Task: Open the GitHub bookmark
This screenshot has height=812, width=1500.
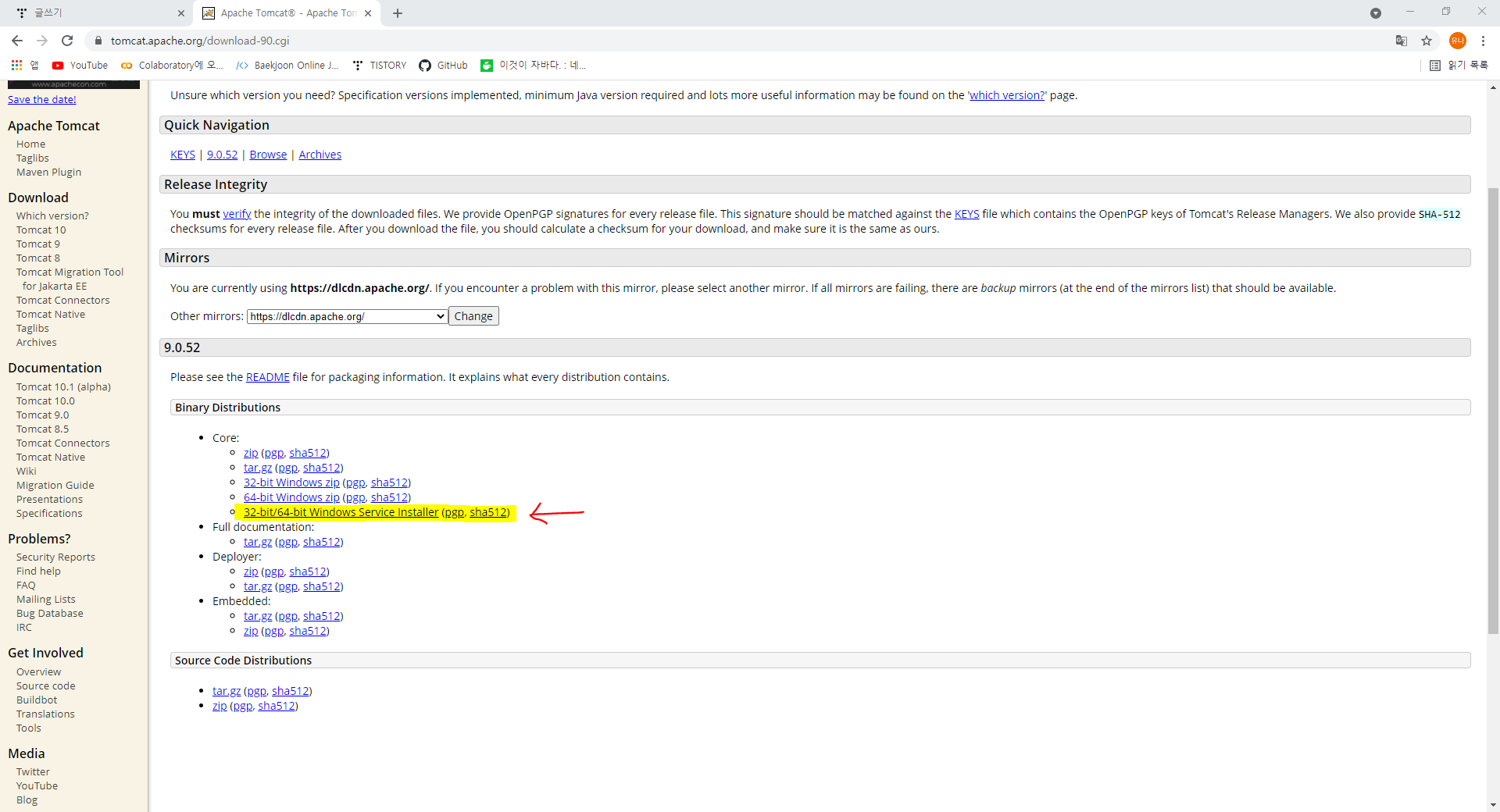Action: [443, 66]
